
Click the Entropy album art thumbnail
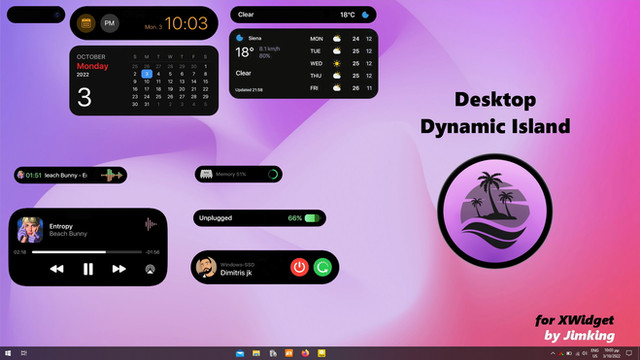pyautogui.click(x=30, y=229)
